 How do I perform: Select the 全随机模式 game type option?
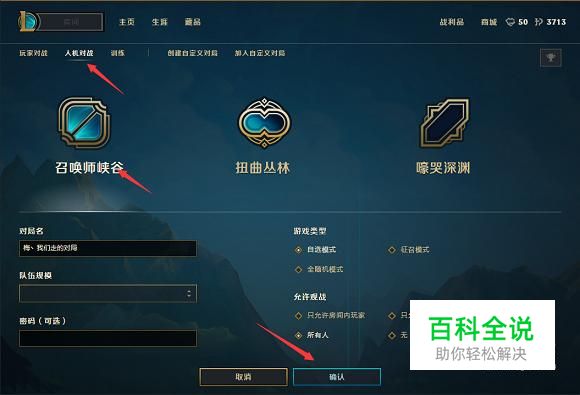click(x=319, y=269)
